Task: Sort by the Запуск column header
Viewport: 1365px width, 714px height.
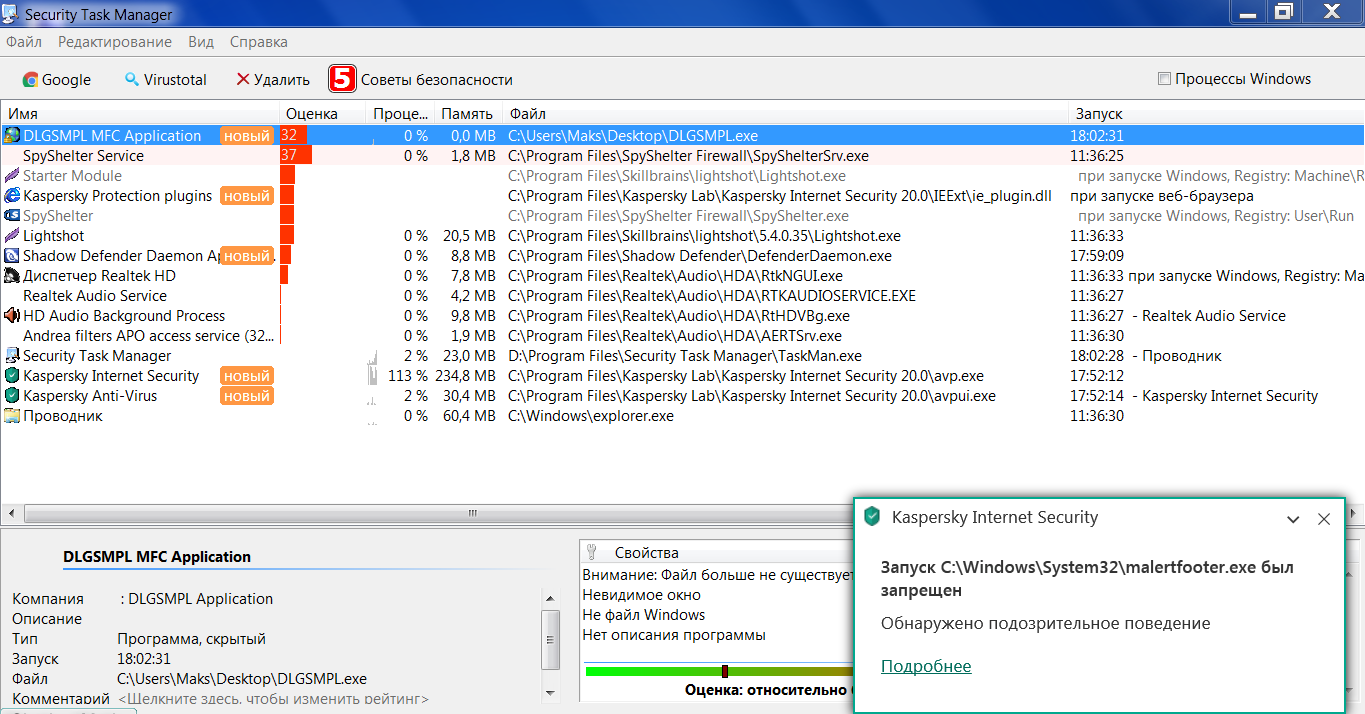Action: pyautogui.click(x=1216, y=114)
